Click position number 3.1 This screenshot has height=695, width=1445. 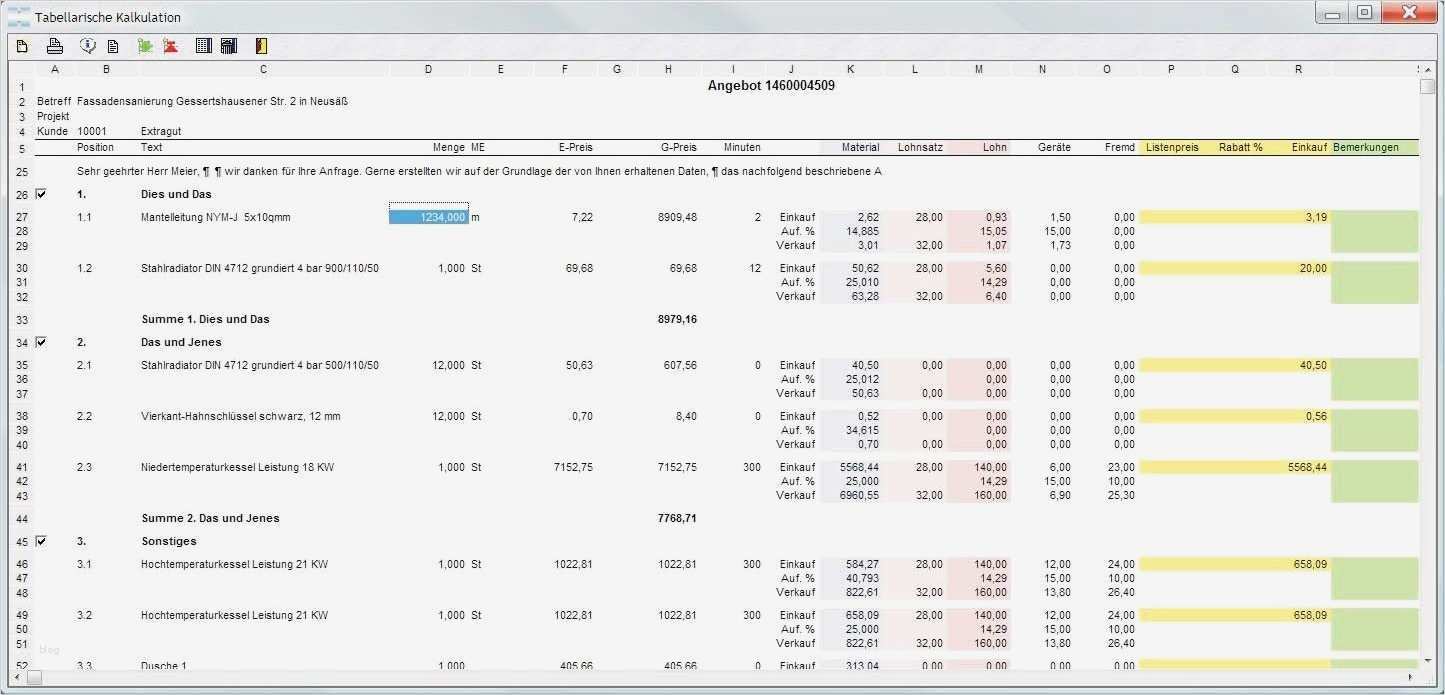tap(84, 564)
